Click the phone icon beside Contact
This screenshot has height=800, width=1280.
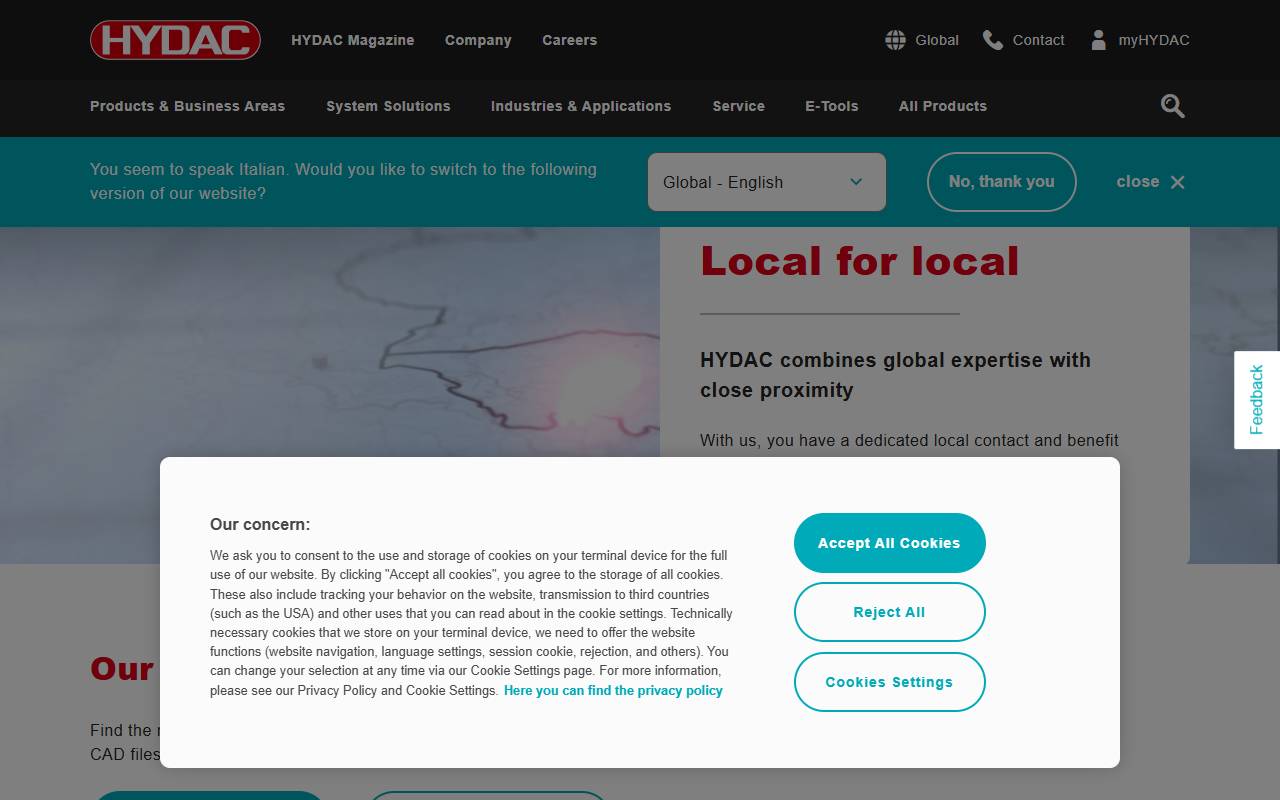tap(993, 40)
